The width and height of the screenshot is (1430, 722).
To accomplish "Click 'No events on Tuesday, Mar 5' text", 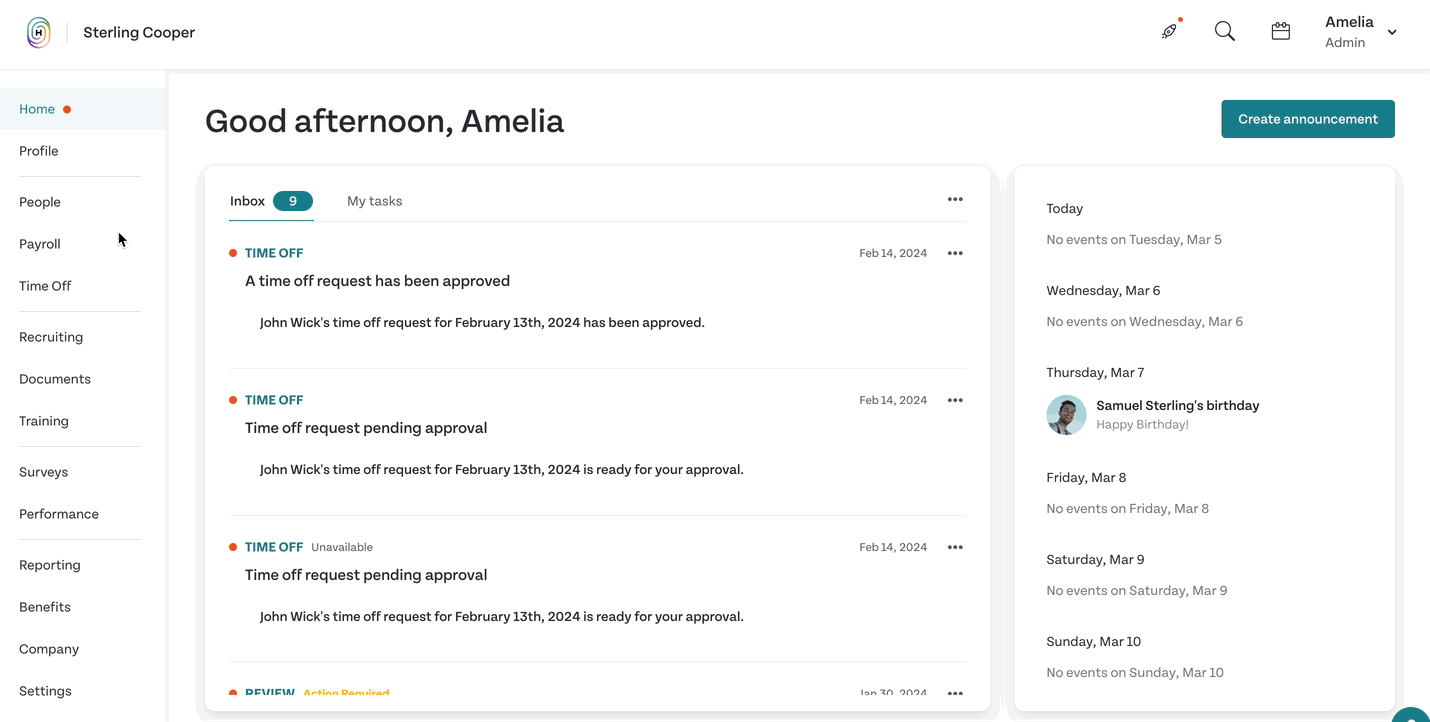I will click(1134, 240).
